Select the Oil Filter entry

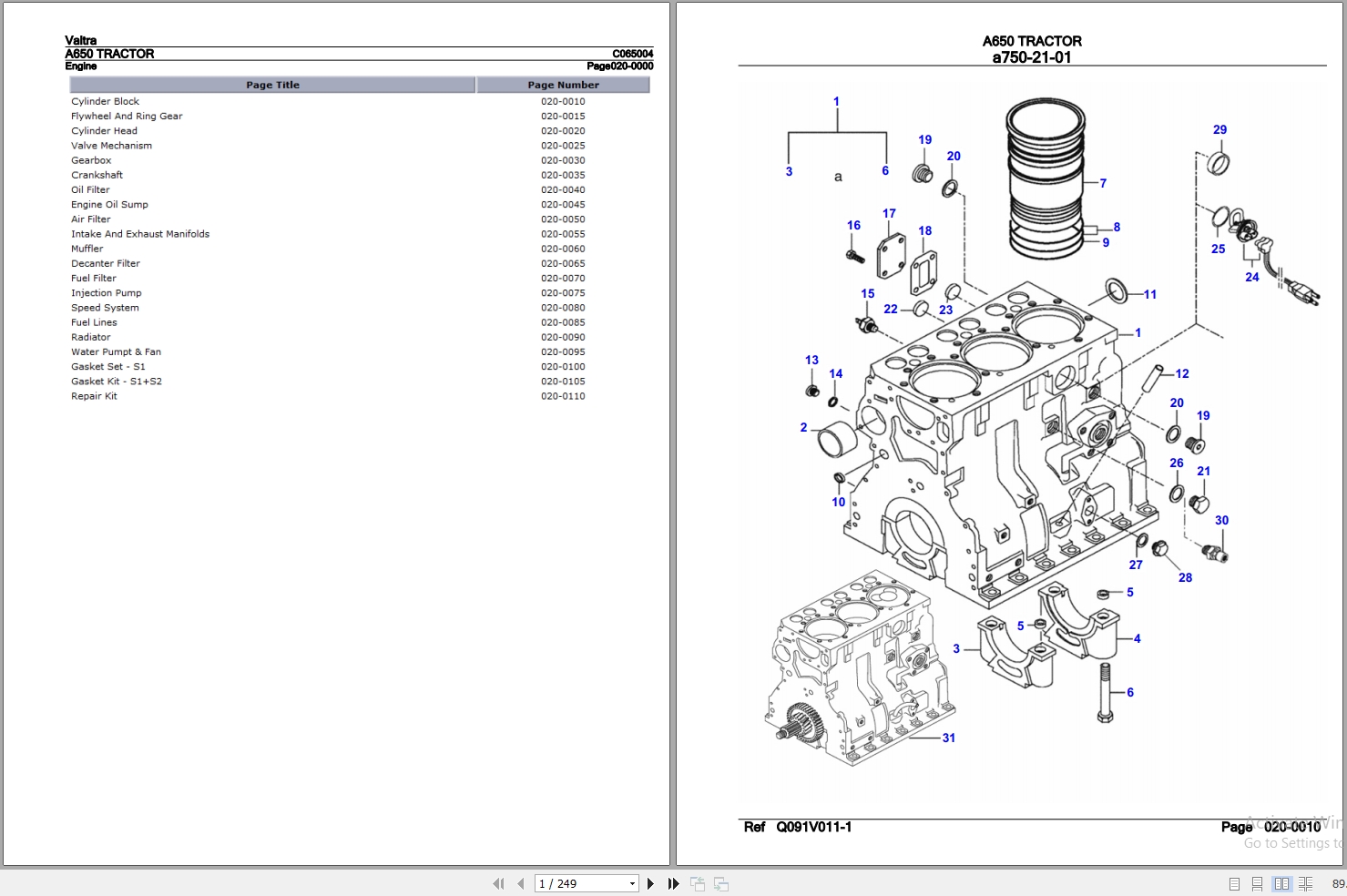90,189
